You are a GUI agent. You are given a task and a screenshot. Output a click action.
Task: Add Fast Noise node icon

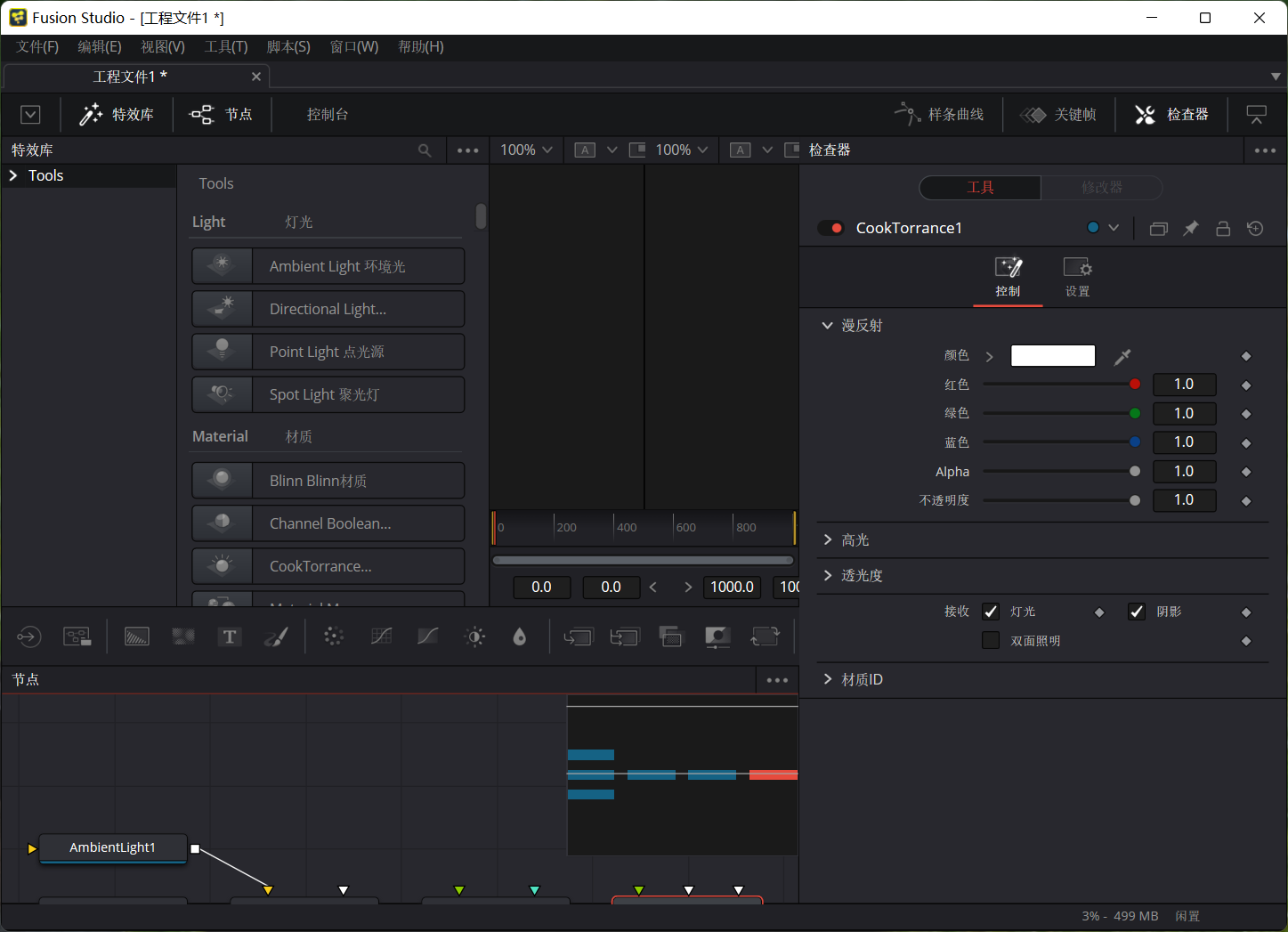183,636
